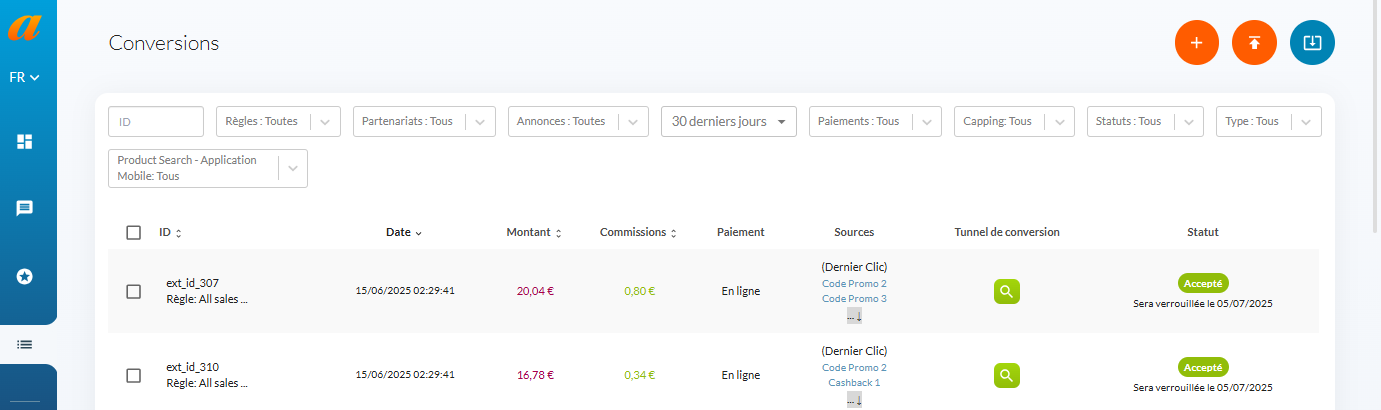Check the box for ext_id_310
Viewport: 1381px width, 410px height.
point(134,375)
